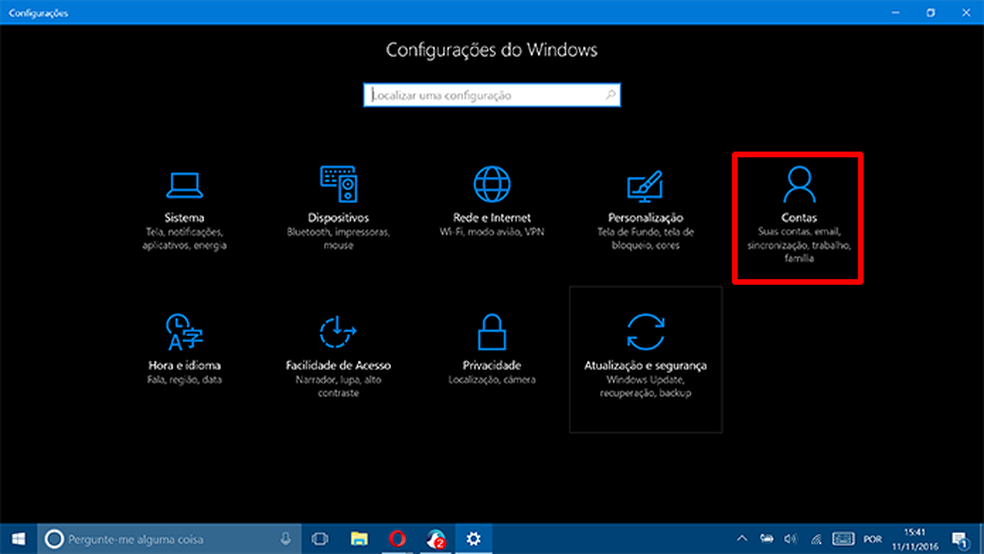
Task: Open File Explorer from the taskbar
Action: coord(359,539)
